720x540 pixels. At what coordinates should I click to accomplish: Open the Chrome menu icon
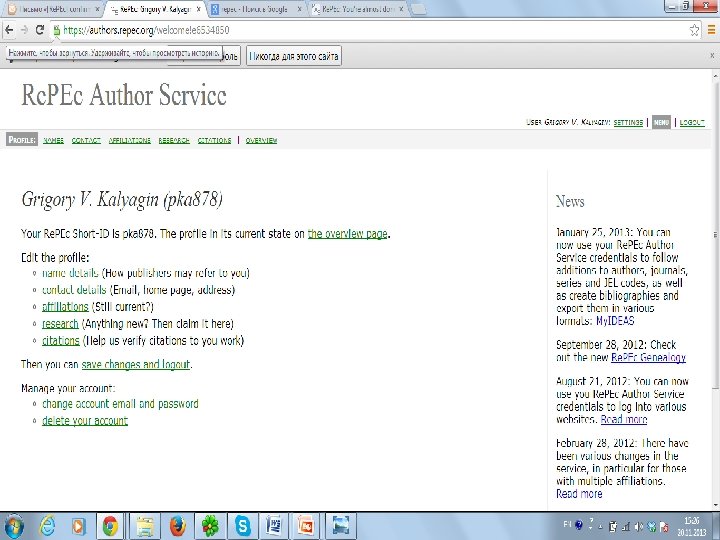pos(711,30)
